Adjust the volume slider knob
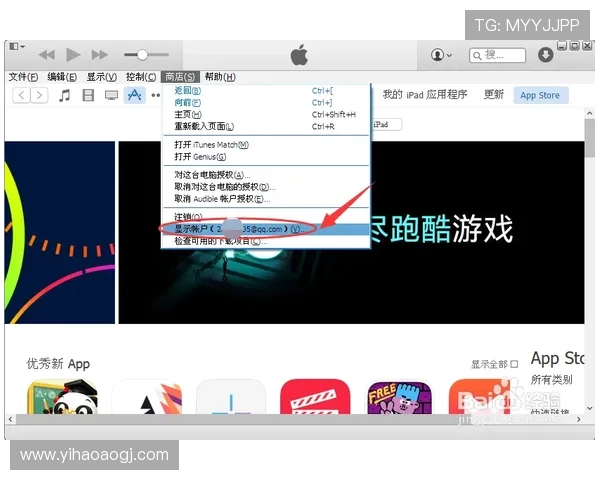The image size is (600, 480). [x=142, y=55]
